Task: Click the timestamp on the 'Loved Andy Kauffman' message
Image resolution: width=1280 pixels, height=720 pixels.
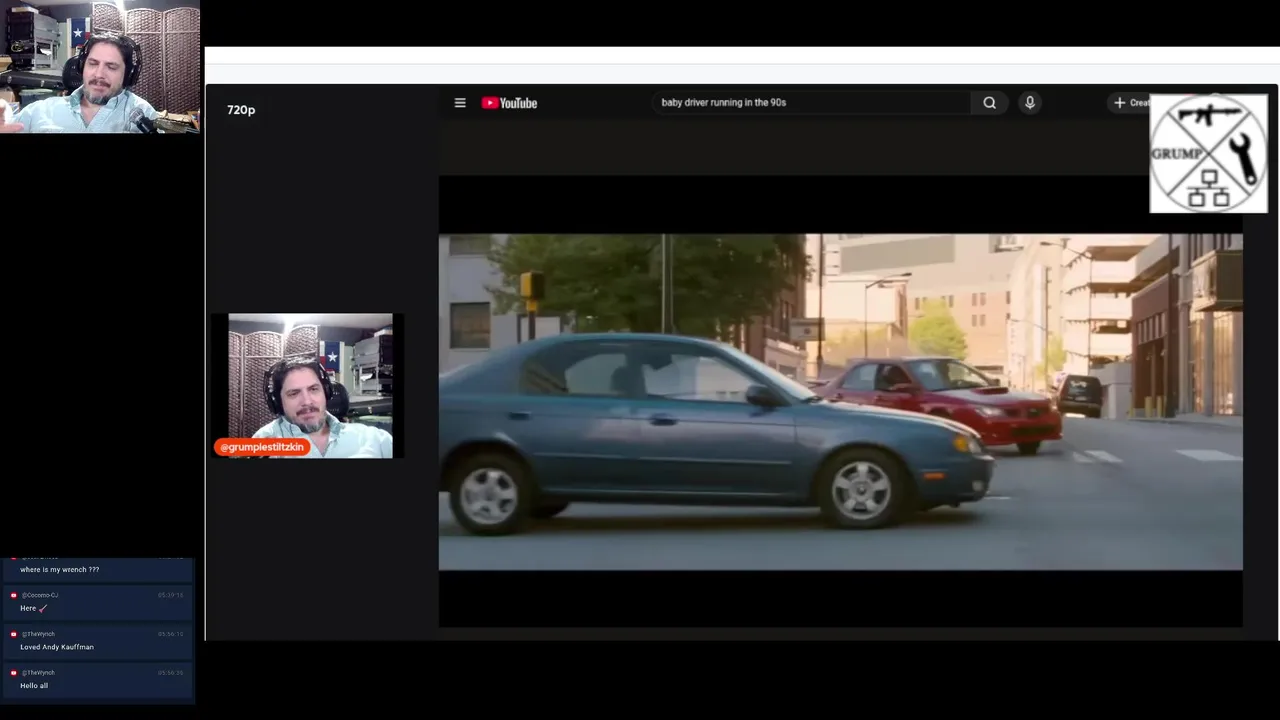Action: click(x=171, y=634)
